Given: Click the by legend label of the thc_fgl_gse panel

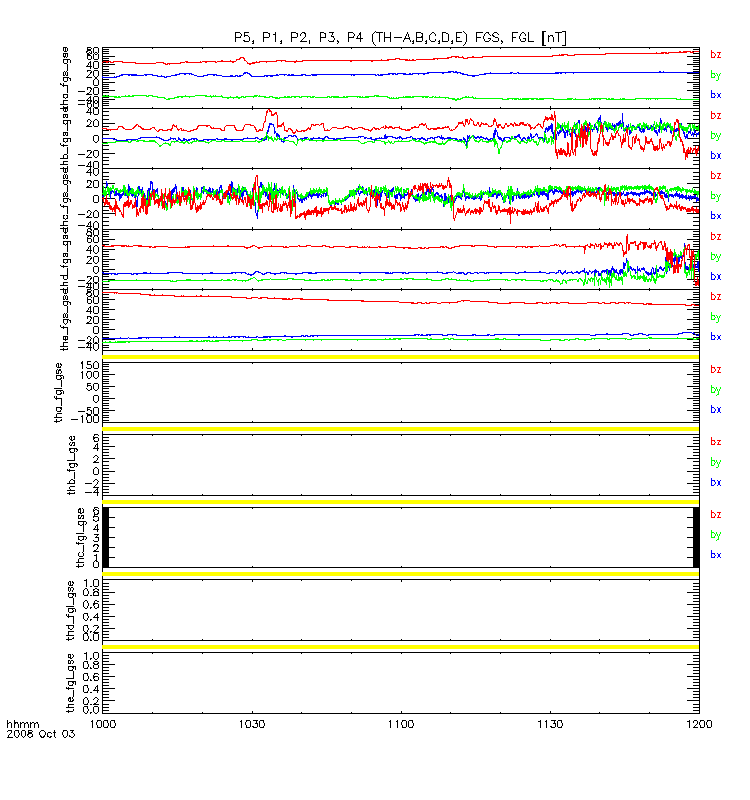Looking at the screenshot, I should (x=715, y=535).
